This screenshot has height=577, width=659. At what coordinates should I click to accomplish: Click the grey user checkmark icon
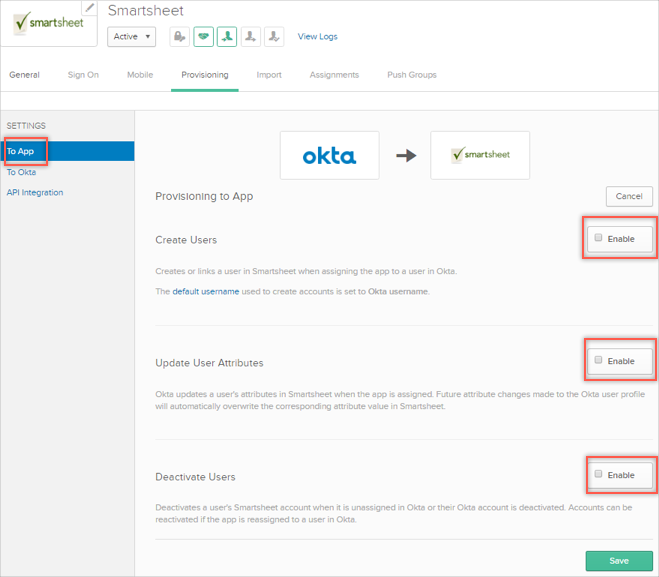click(274, 37)
